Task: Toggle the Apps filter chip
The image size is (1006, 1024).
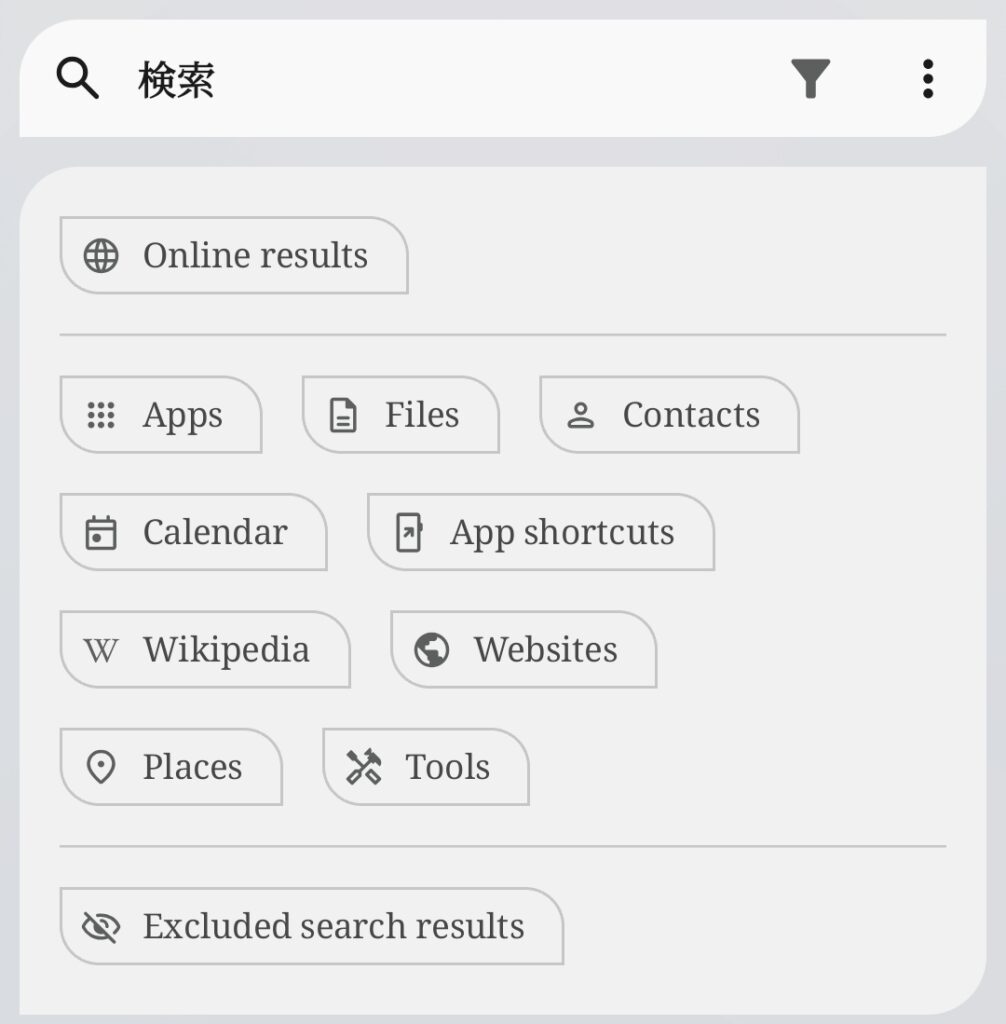Action: click(161, 415)
